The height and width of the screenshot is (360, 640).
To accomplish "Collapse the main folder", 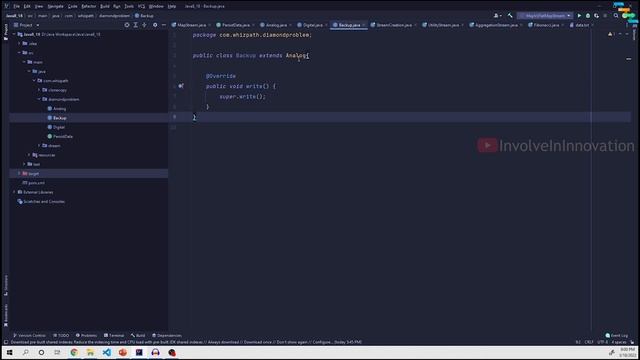I will 24,62.
